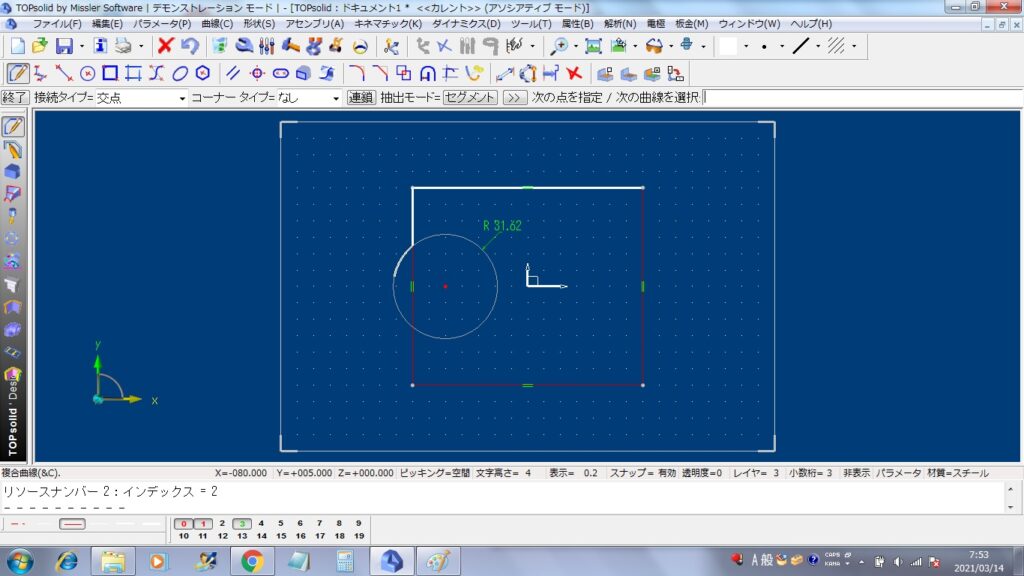The height and width of the screenshot is (576, 1024).
Task: Click ピッキング=空間 in status bar
Action: pos(434,473)
